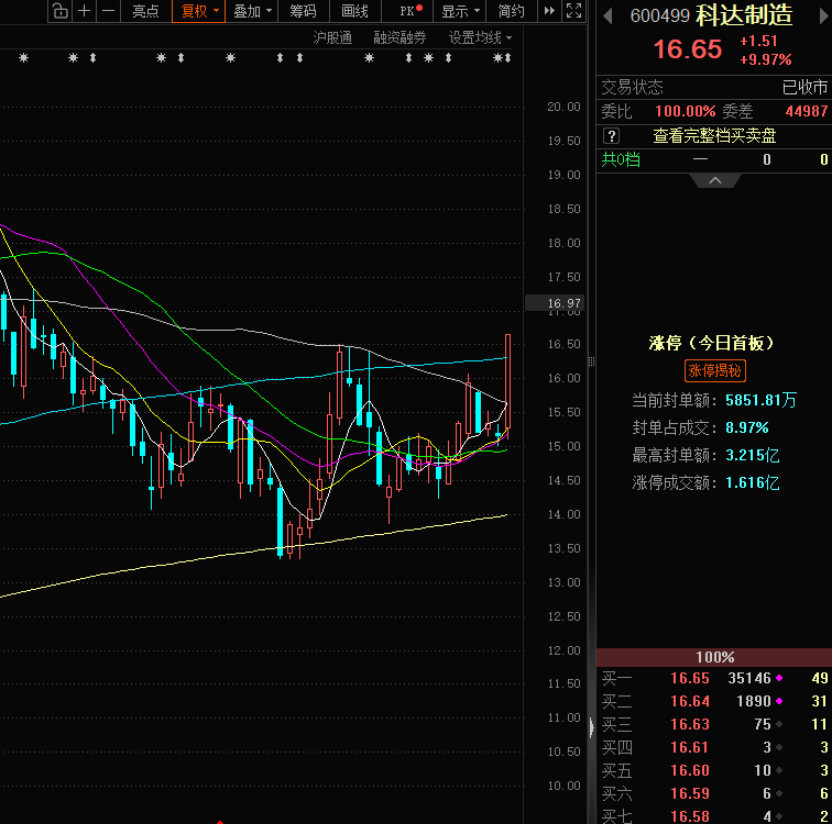Select the 买四 16.61 bid row
Viewport: 832px width, 824px height.
pyautogui.click(x=714, y=748)
